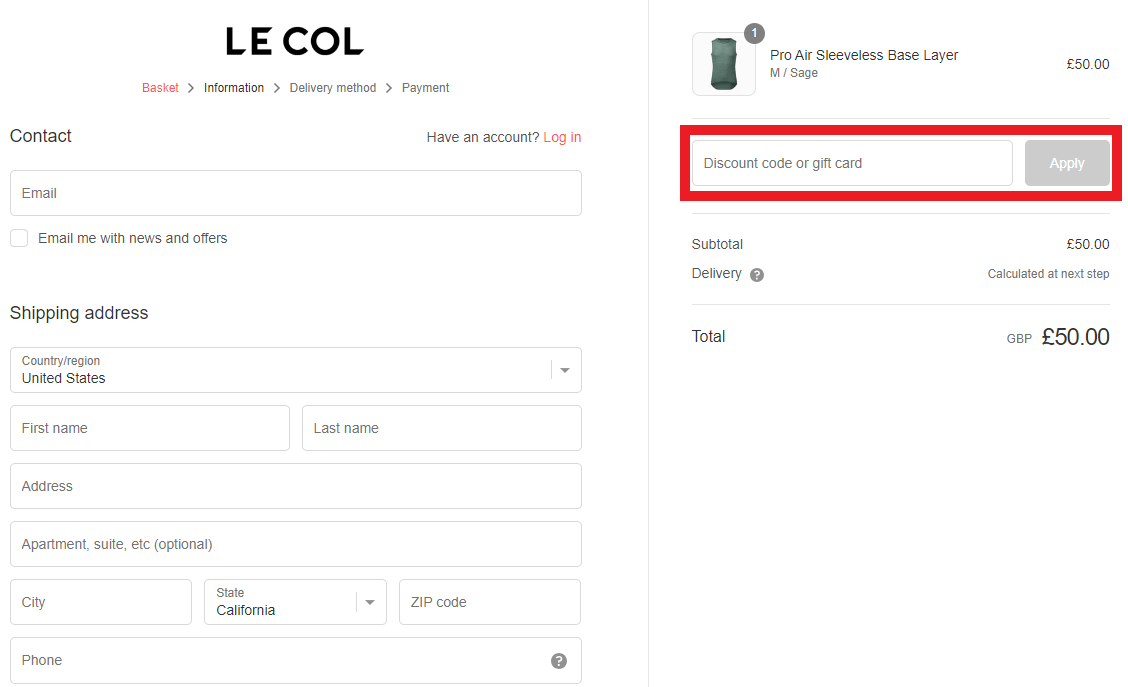Click the Last name field
This screenshot has height=687, width=1128.
coord(442,428)
